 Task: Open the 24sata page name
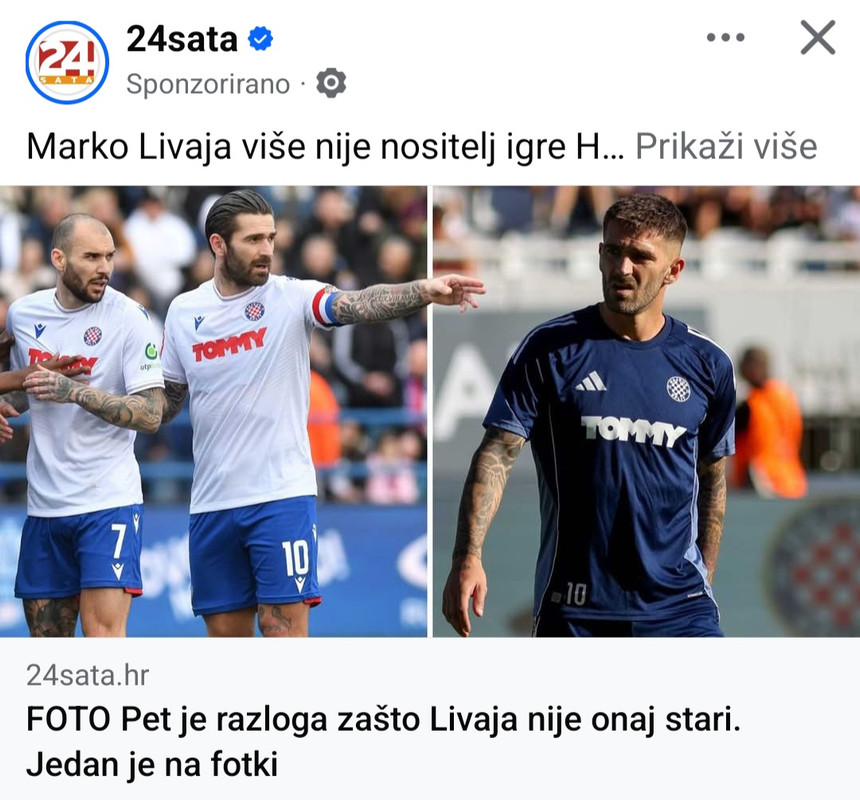pos(182,39)
